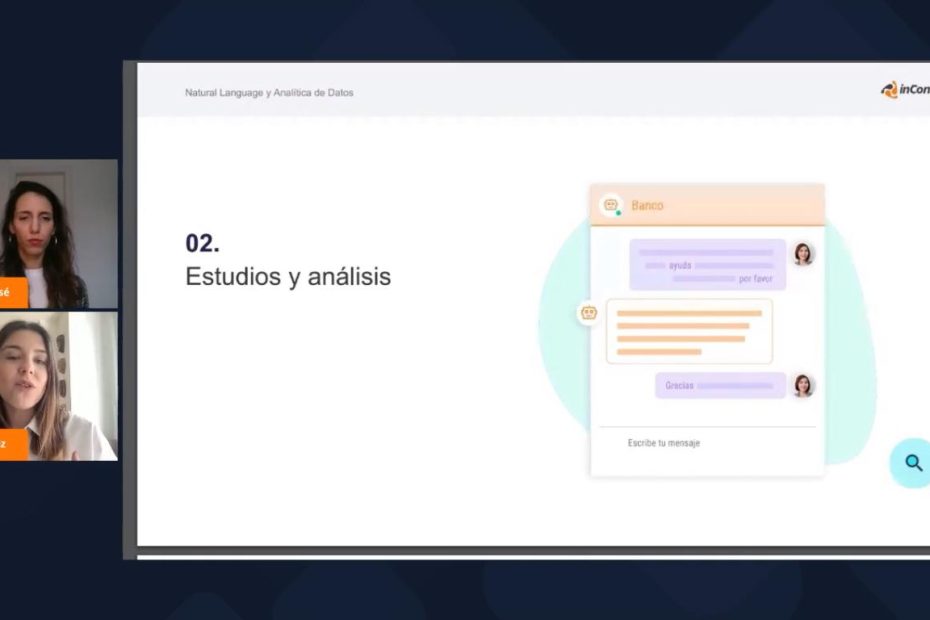Select the orange-lined bot reply bubble

(x=689, y=331)
